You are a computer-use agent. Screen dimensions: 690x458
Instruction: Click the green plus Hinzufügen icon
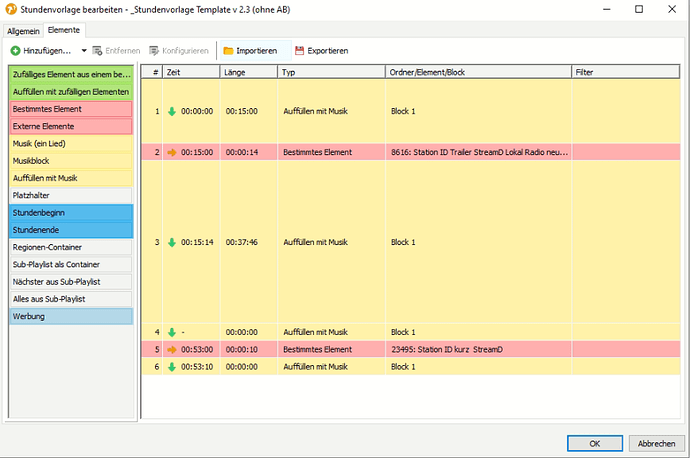tap(16, 50)
